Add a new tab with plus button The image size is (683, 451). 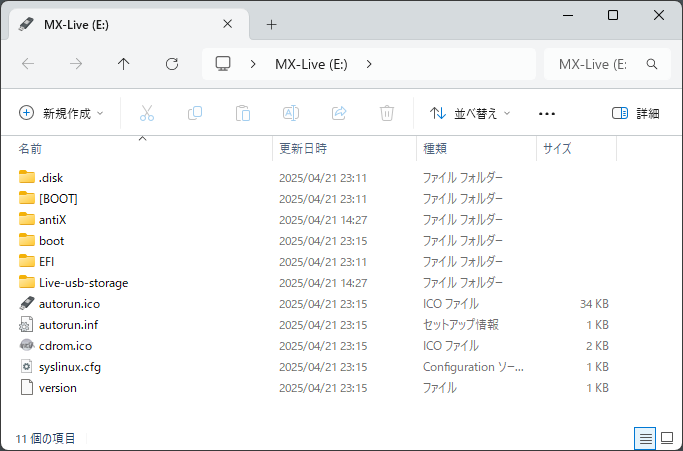[271, 24]
